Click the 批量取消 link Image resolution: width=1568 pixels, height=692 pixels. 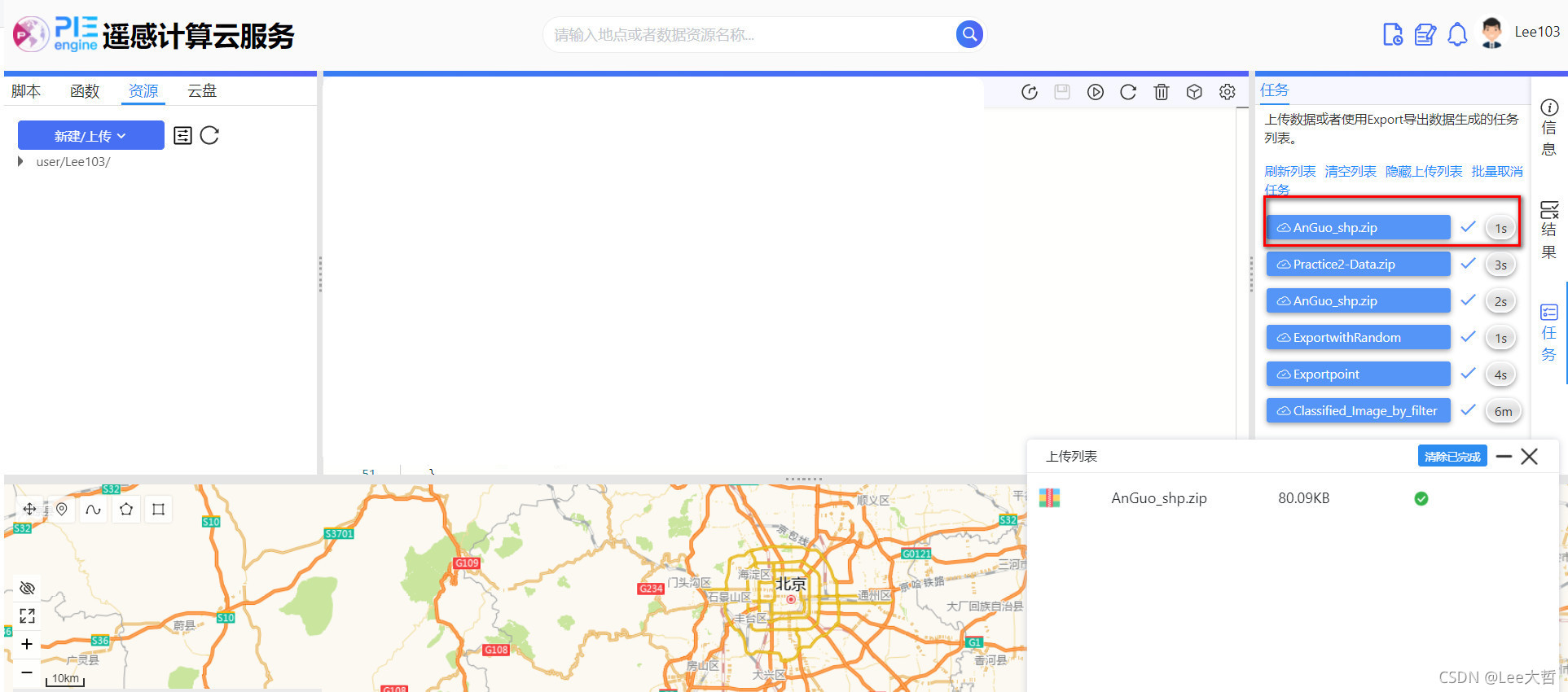click(x=1497, y=171)
